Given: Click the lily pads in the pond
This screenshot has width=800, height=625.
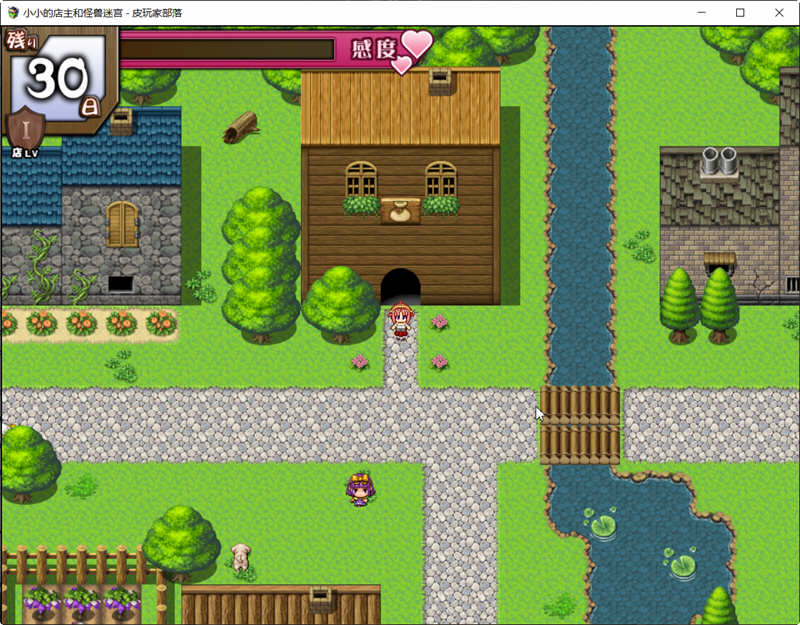Looking at the screenshot, I should pyautogui.click(x=603, y=525).
